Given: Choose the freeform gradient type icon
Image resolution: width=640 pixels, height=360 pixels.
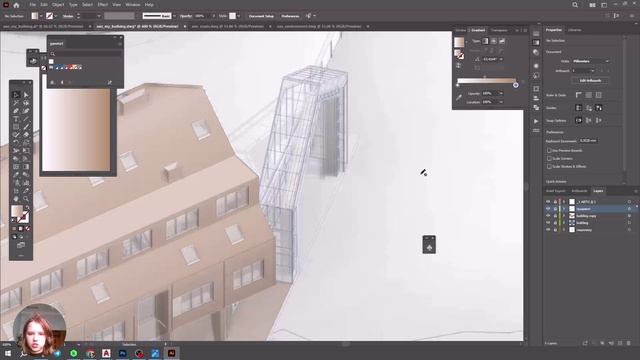Looking at the screenshot, I should pyautogui.click(x=502, y=41).
